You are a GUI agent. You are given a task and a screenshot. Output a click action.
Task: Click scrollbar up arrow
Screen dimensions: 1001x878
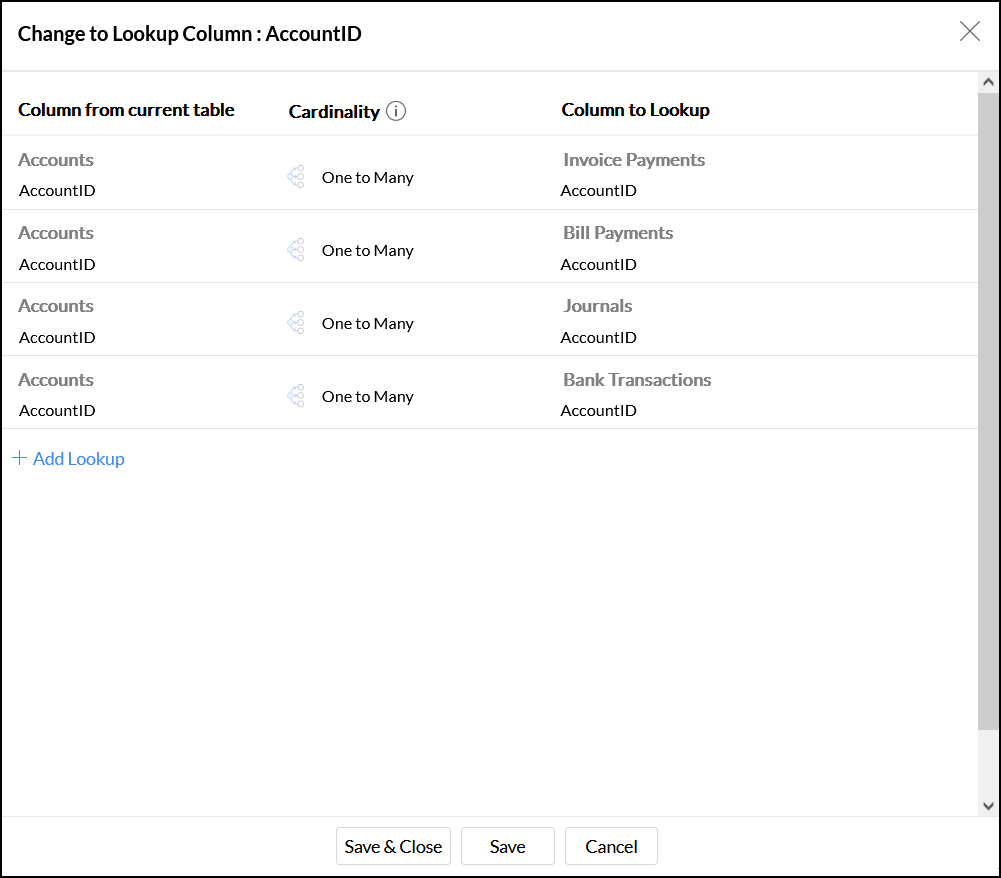pos(988,82)
